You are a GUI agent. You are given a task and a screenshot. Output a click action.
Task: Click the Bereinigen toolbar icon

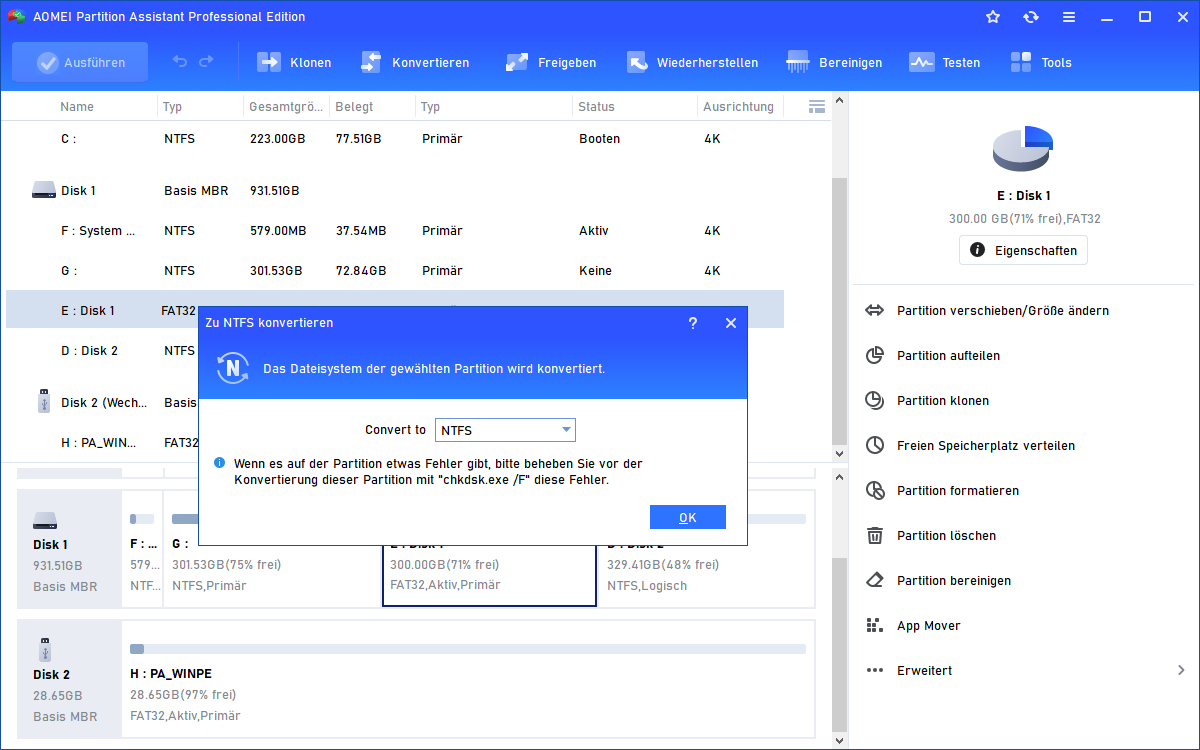coord(798,62)
